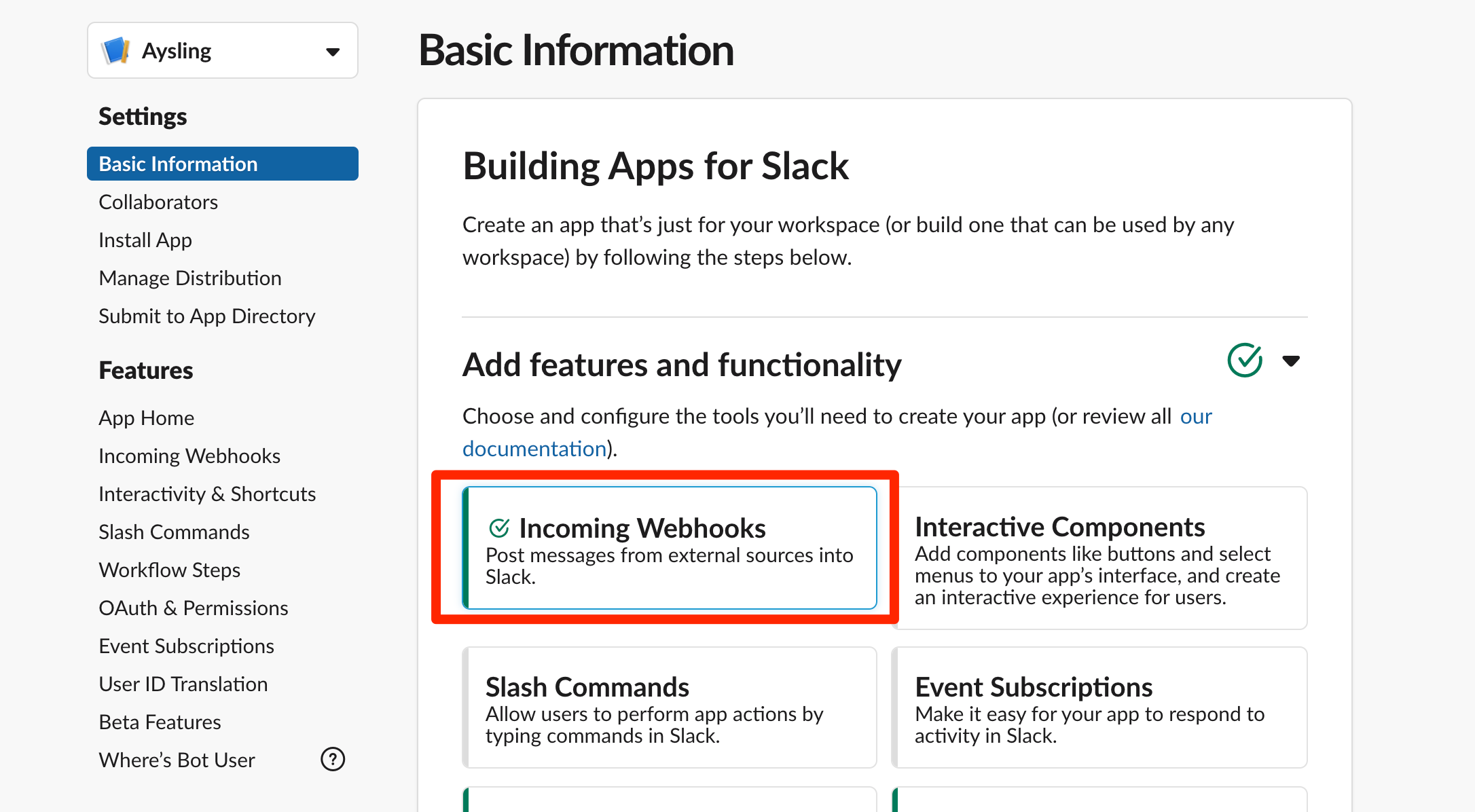Open Interactivity & Shortcuts in sidebar
Screen dimensions: 1475x812
(x=207, y=494)
